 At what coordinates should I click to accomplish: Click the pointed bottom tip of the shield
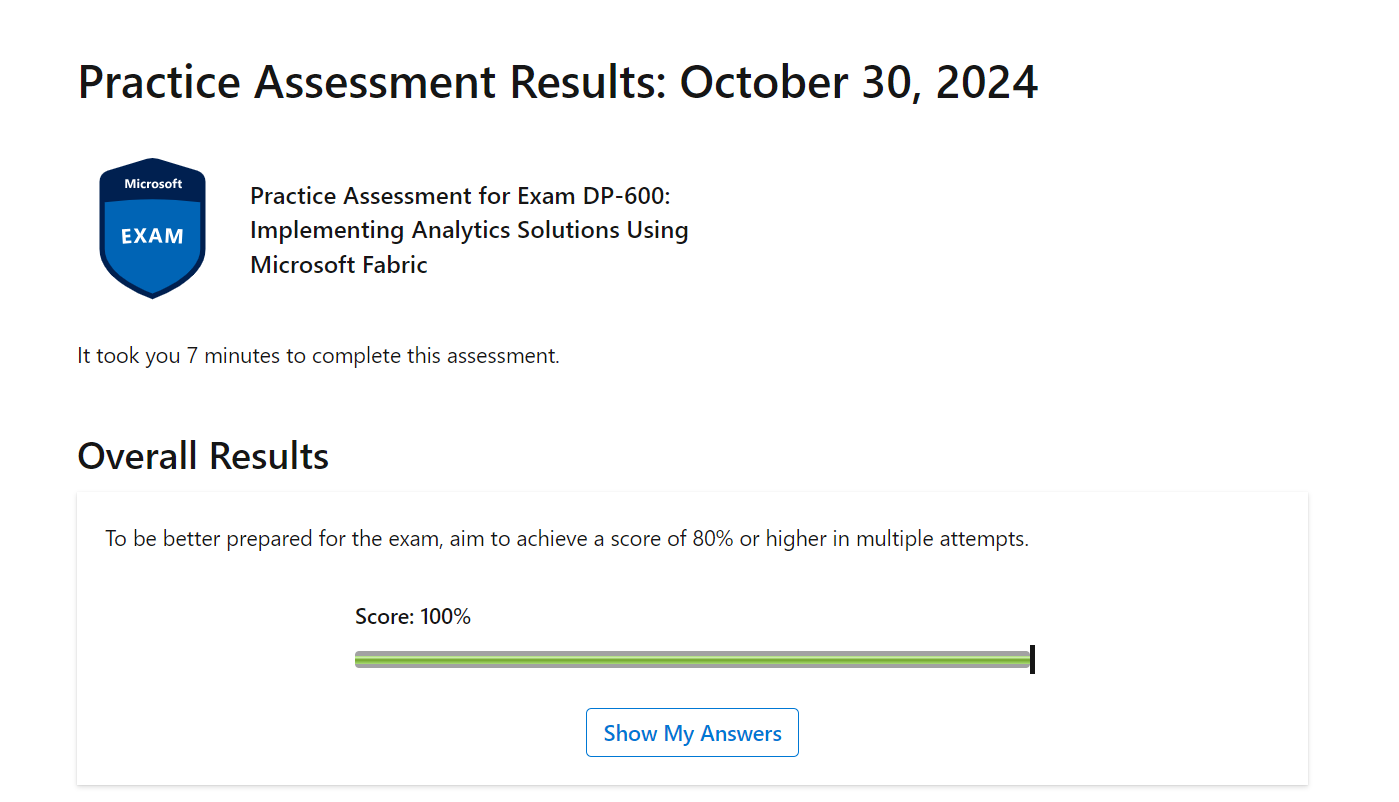point(152,294)
